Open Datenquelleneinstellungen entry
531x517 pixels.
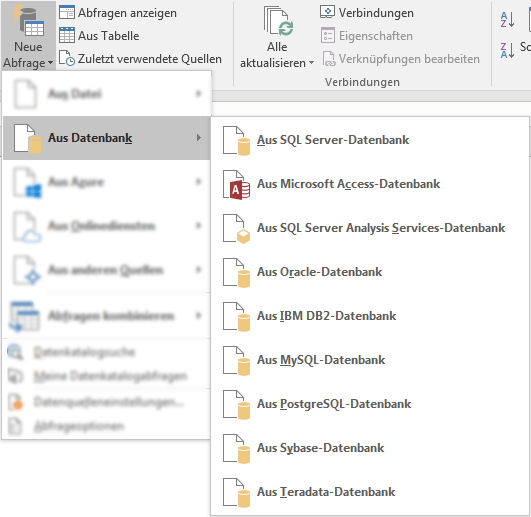(107, 402)
